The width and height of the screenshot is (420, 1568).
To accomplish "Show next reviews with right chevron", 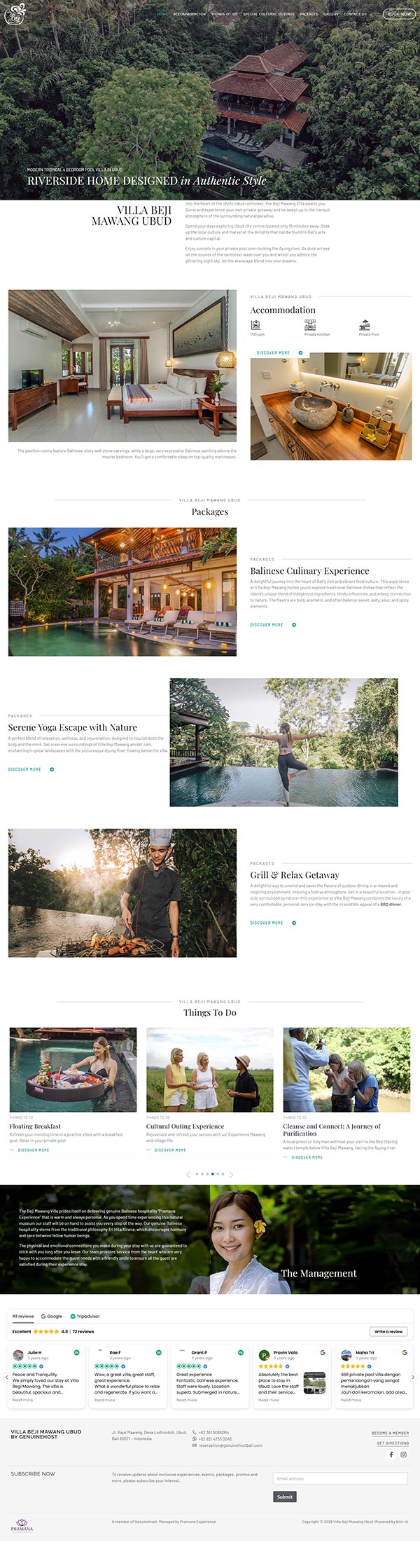I will (x=413, y=1377).
